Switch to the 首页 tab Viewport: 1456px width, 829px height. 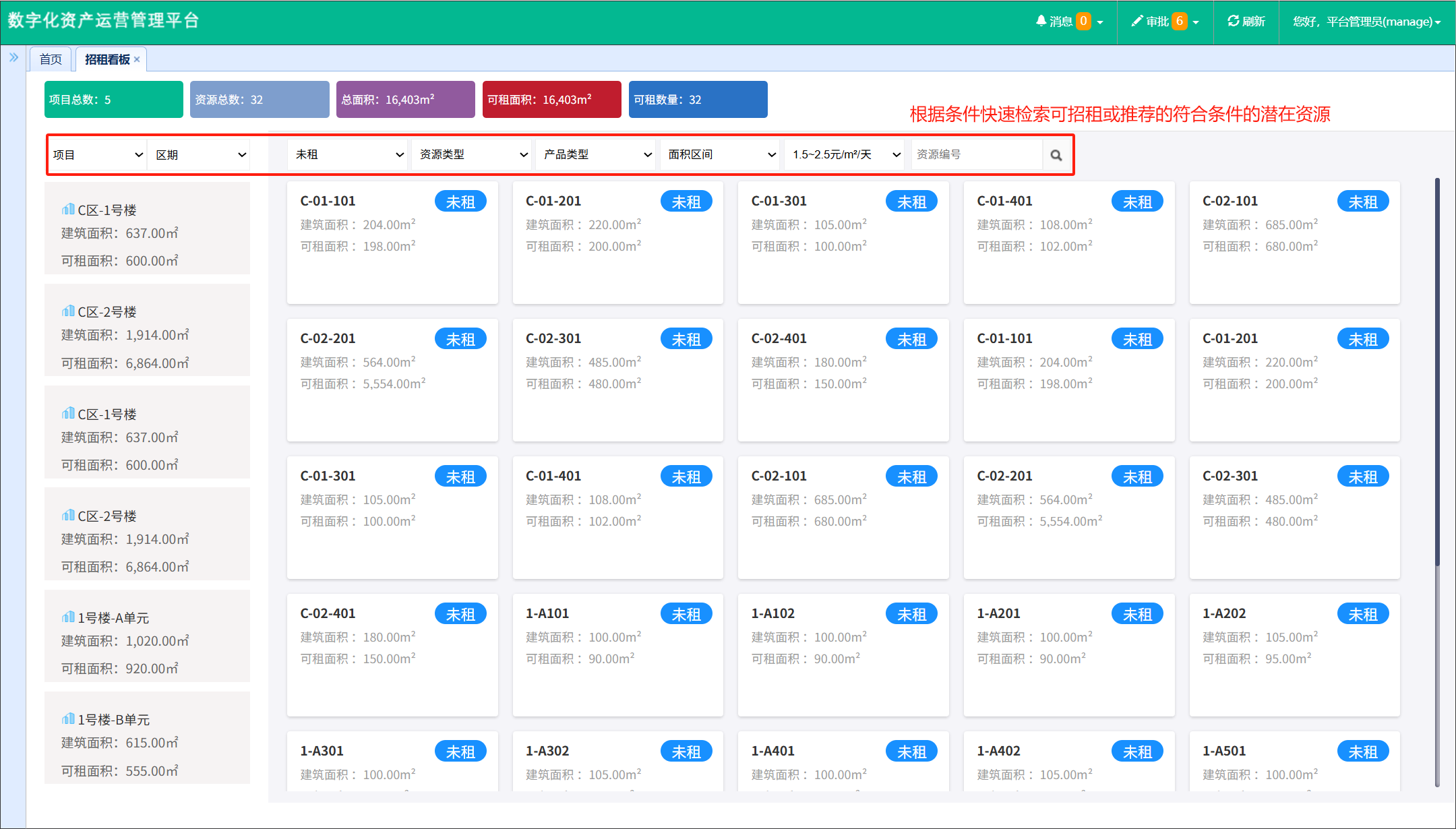click(51, 59)
